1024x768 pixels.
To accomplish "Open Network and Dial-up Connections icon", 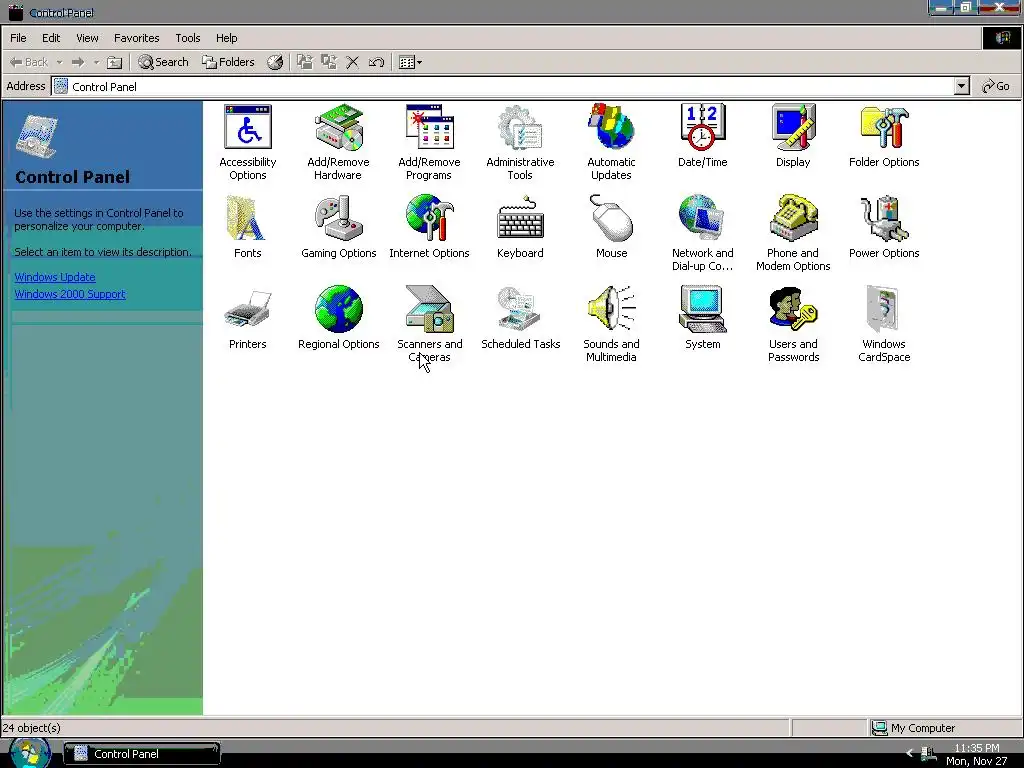I will point(702,219).
